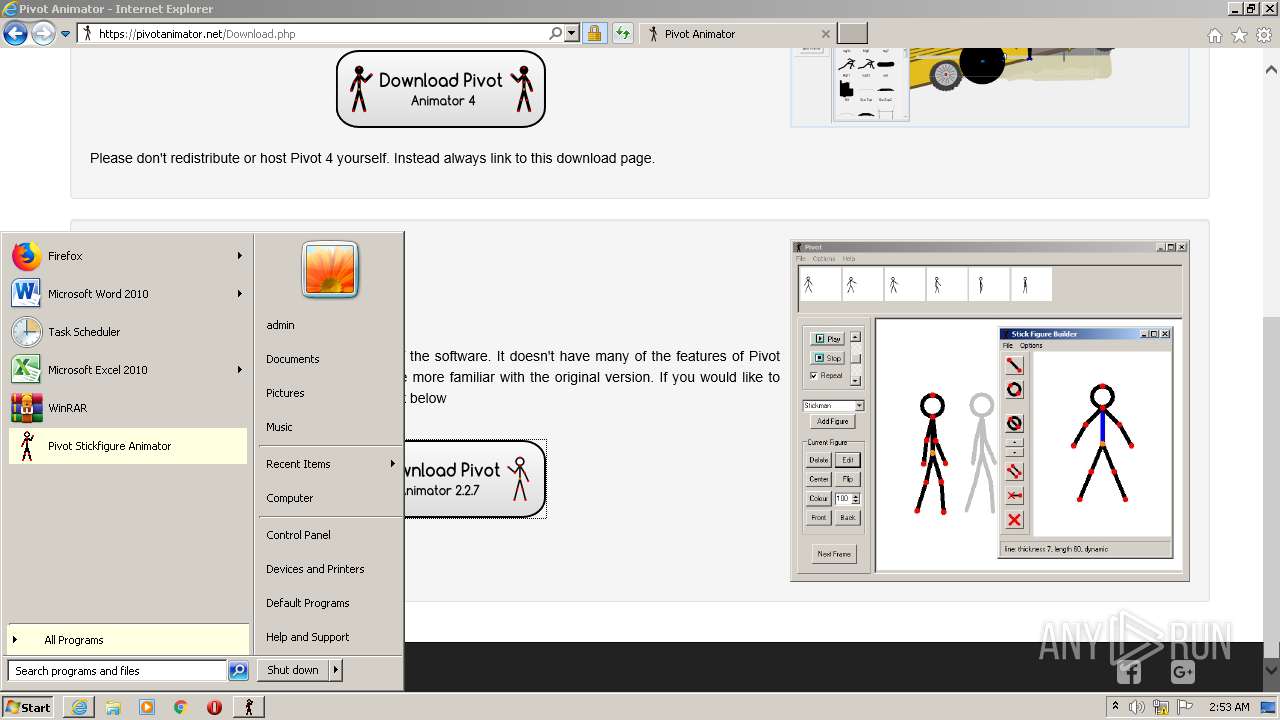
Task: Click Download Pivot Animator 2.2.7 button
Action: 475,479
